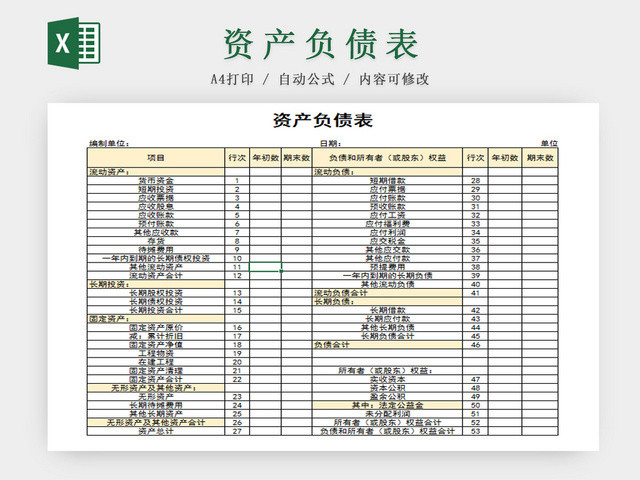Viewport: 640px width, 480px height.
Task: Select the 长期待摊费用 cell
Action: pyautogui.click(x=156, y=405)
